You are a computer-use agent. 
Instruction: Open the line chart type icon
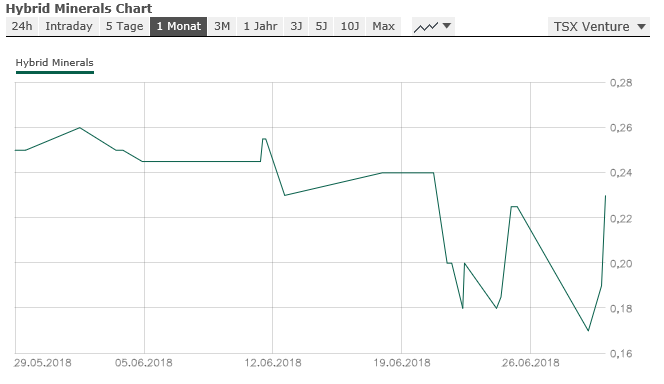426,27
